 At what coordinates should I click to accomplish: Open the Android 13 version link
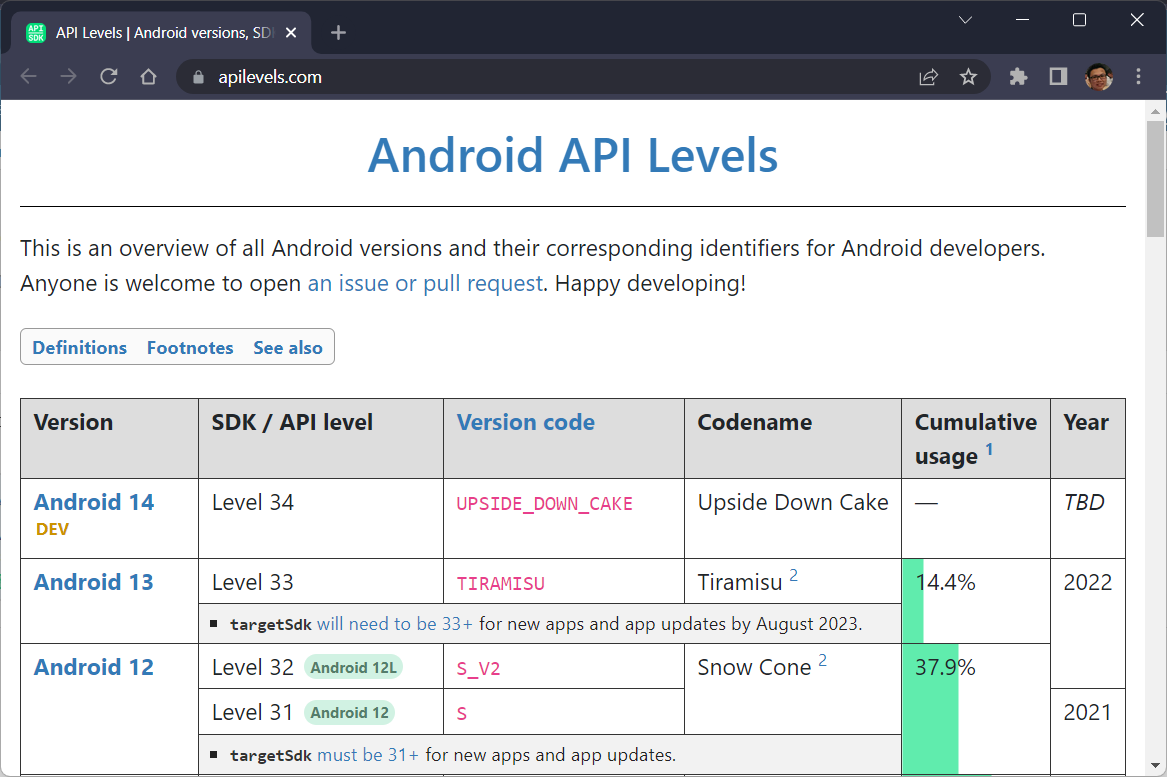[94, 582]
